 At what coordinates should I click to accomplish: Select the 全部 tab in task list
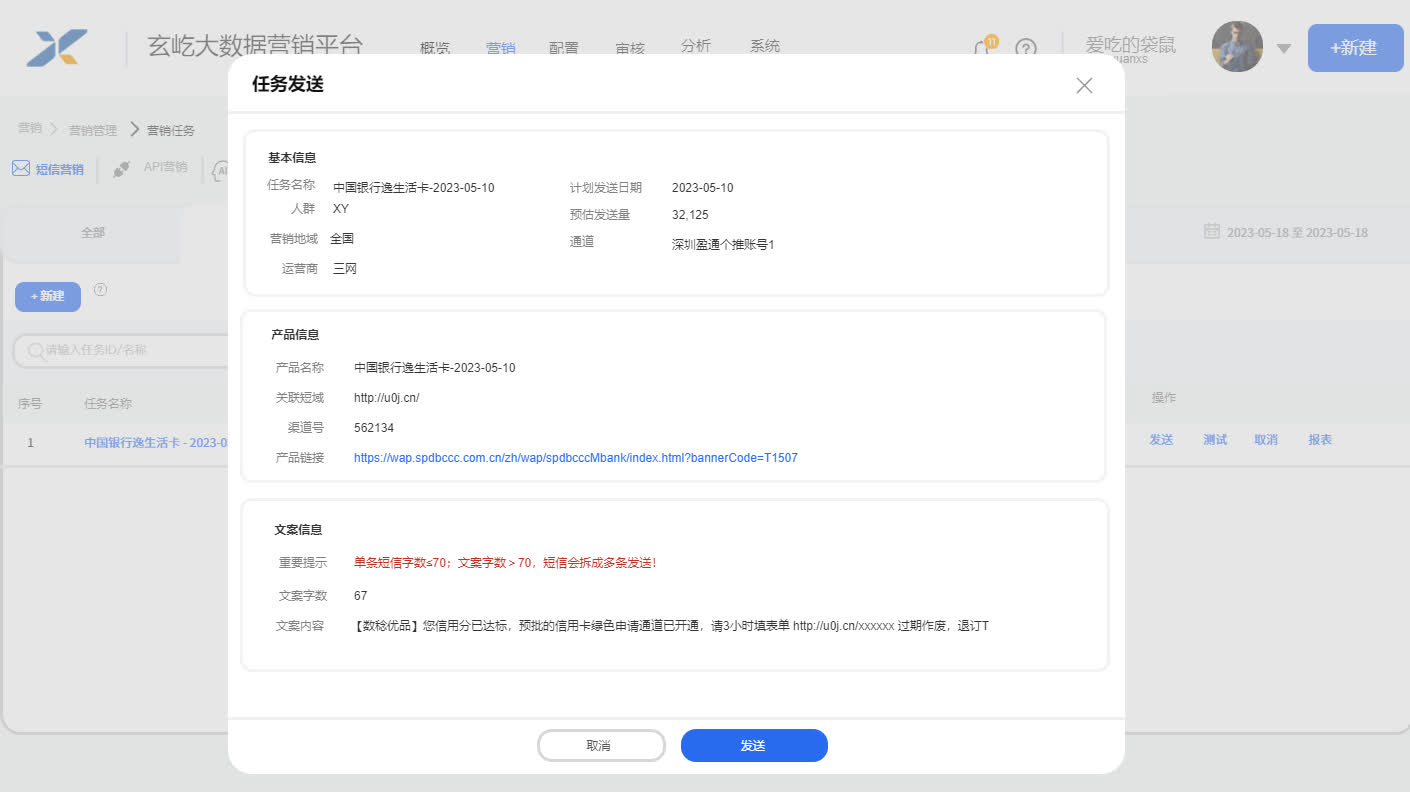tap(93, 232)
